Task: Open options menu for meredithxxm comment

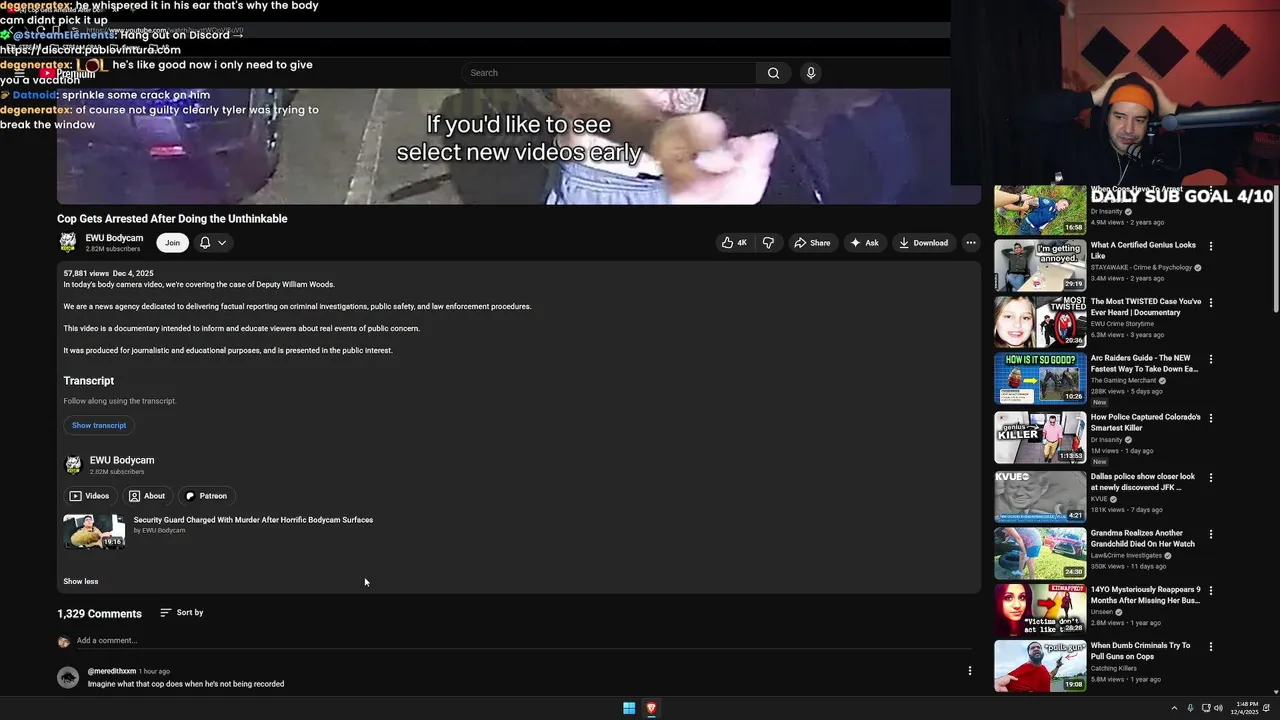Action: pyautogui.click(x=969, y=671)
